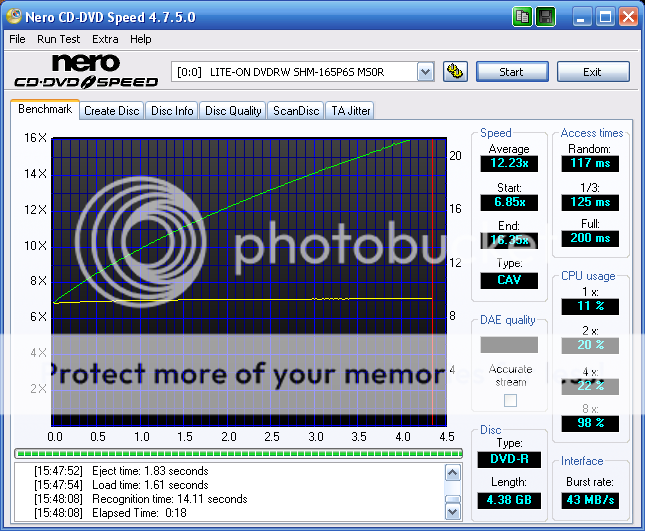Screen dimensions: 645x531
Task: Switch to the Disc Quality tab
Action: [x=233, y=111]
